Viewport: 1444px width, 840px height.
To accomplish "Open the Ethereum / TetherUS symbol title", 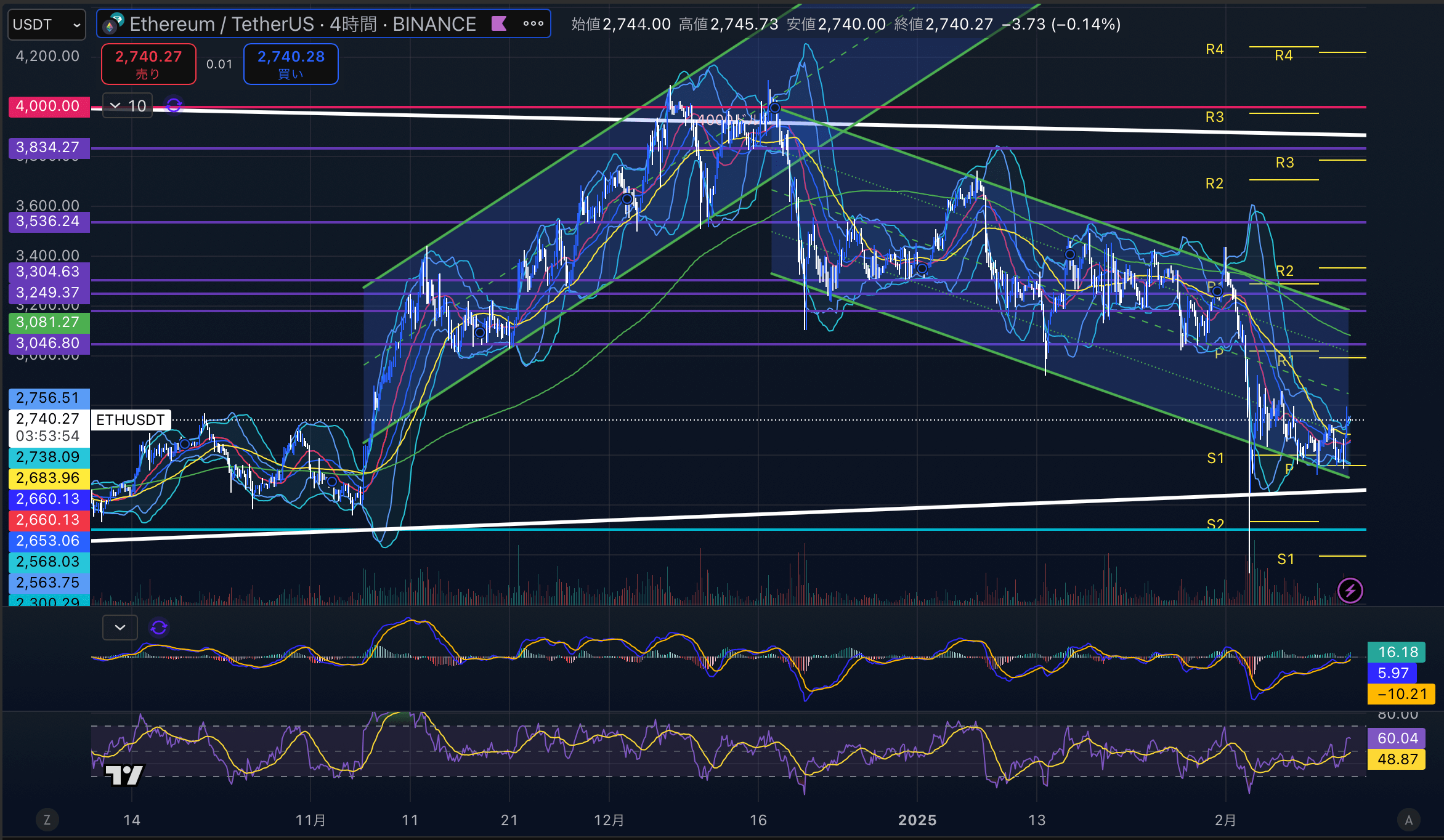I will 302,24.
